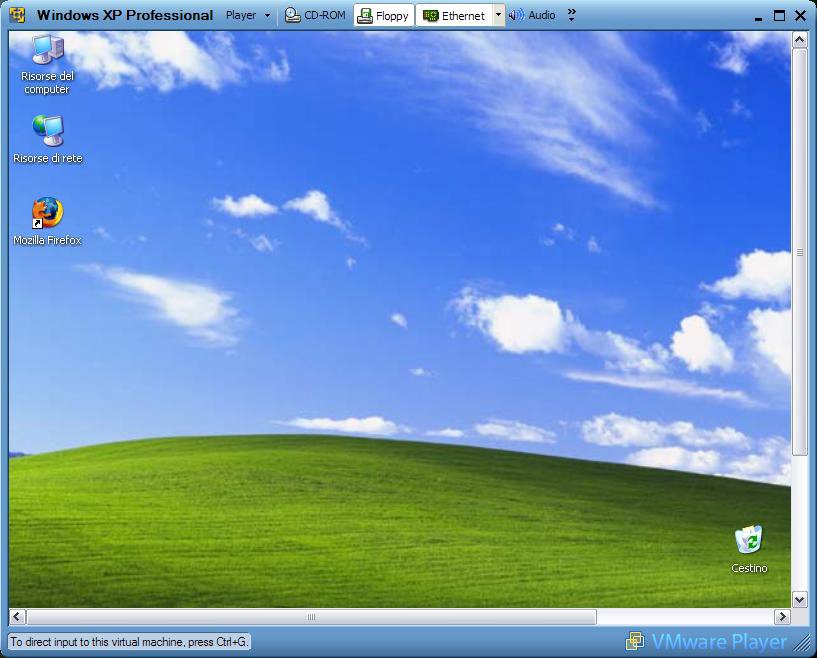Image resolution: width=817 pixels, height=658 pixels.
Task: Click the horizontal scrollbar left arrow
Action: pos(17,617)
